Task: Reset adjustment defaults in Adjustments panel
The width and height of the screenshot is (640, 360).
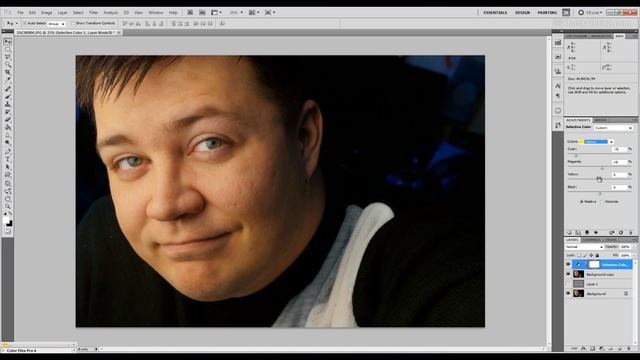Action: (x=621, y=233)
